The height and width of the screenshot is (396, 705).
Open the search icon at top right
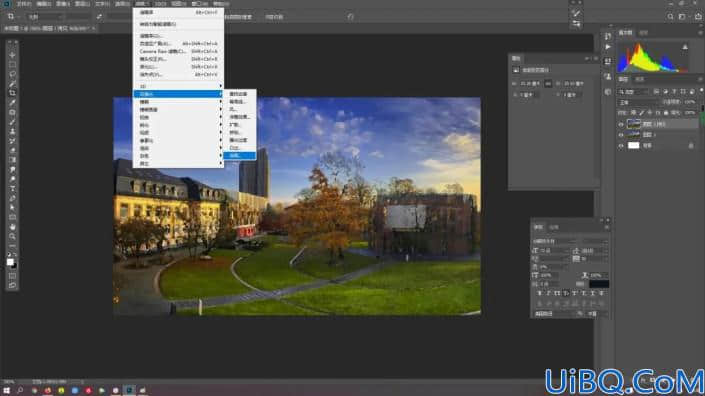[670, 17]
